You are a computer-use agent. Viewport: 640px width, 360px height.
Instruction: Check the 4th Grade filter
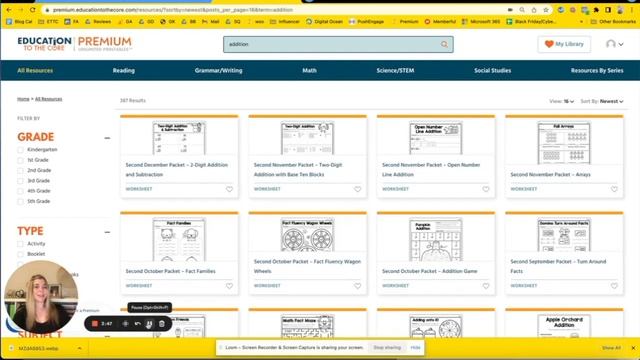[x=20, y=191]
